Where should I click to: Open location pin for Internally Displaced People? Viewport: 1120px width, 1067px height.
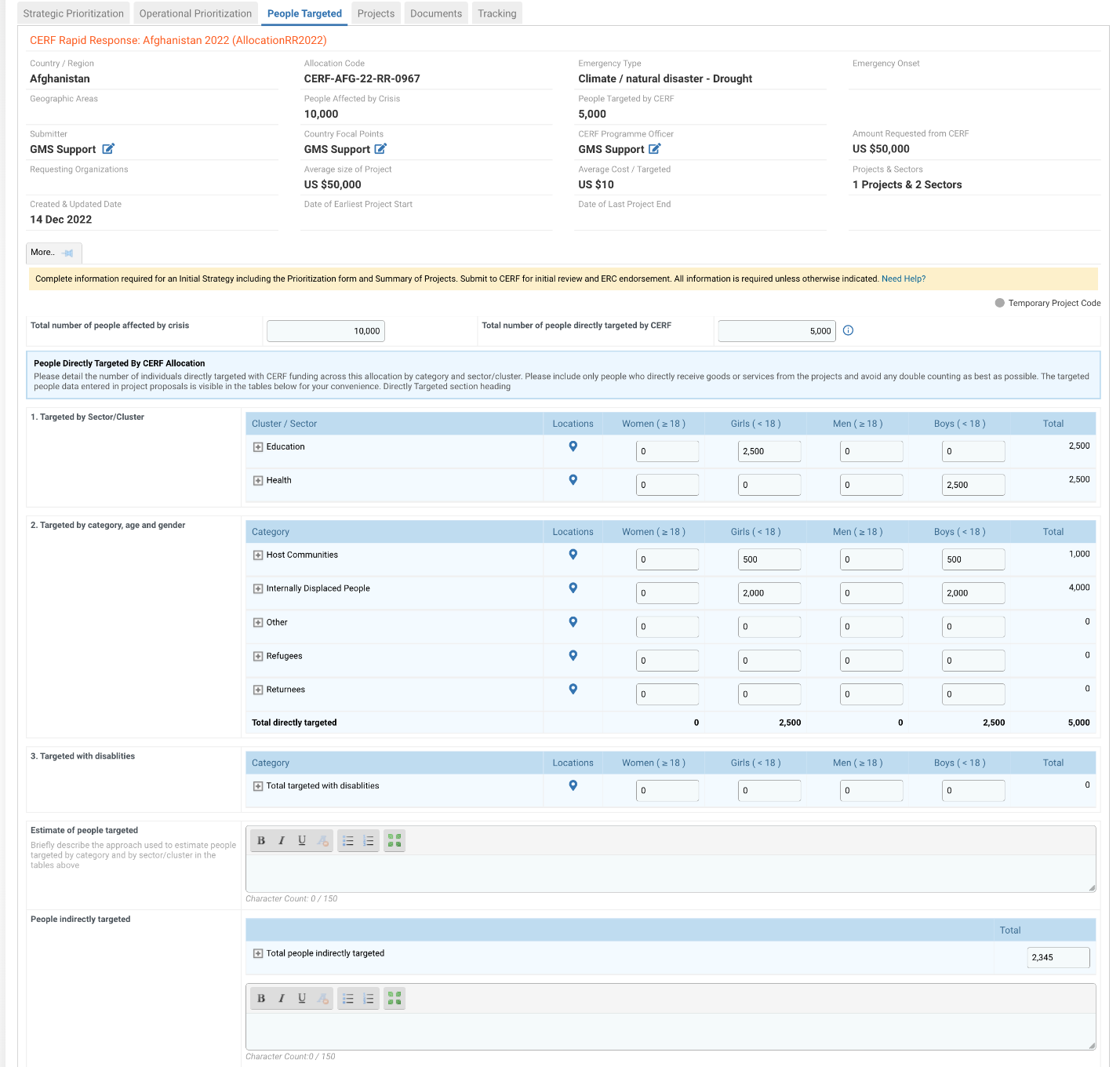573,588
